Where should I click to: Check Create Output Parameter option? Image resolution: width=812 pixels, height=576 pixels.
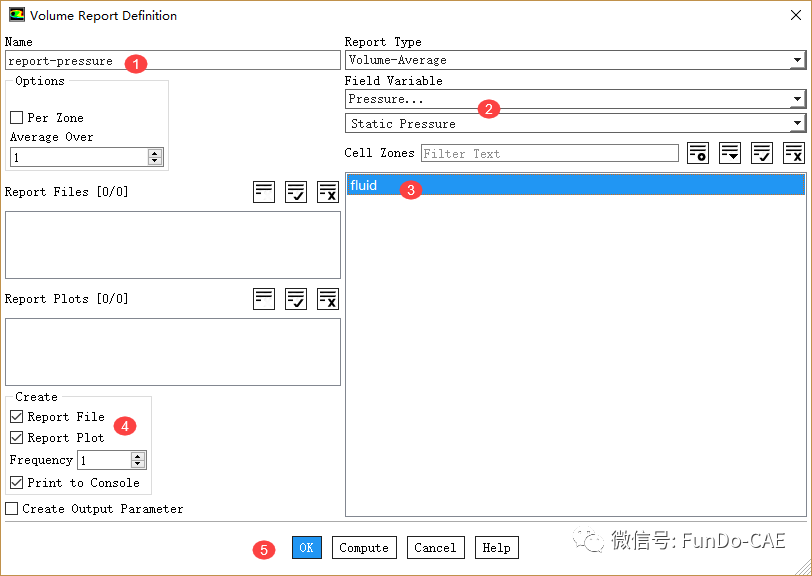point(12,509)
